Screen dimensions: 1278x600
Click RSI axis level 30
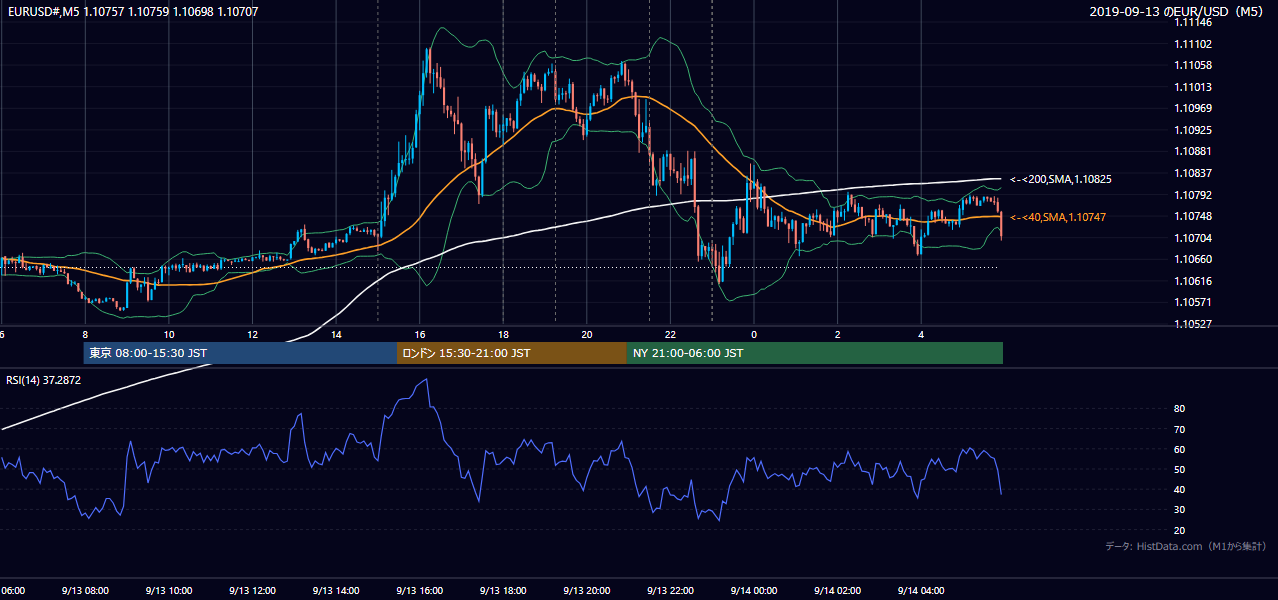coord(1179,510)
